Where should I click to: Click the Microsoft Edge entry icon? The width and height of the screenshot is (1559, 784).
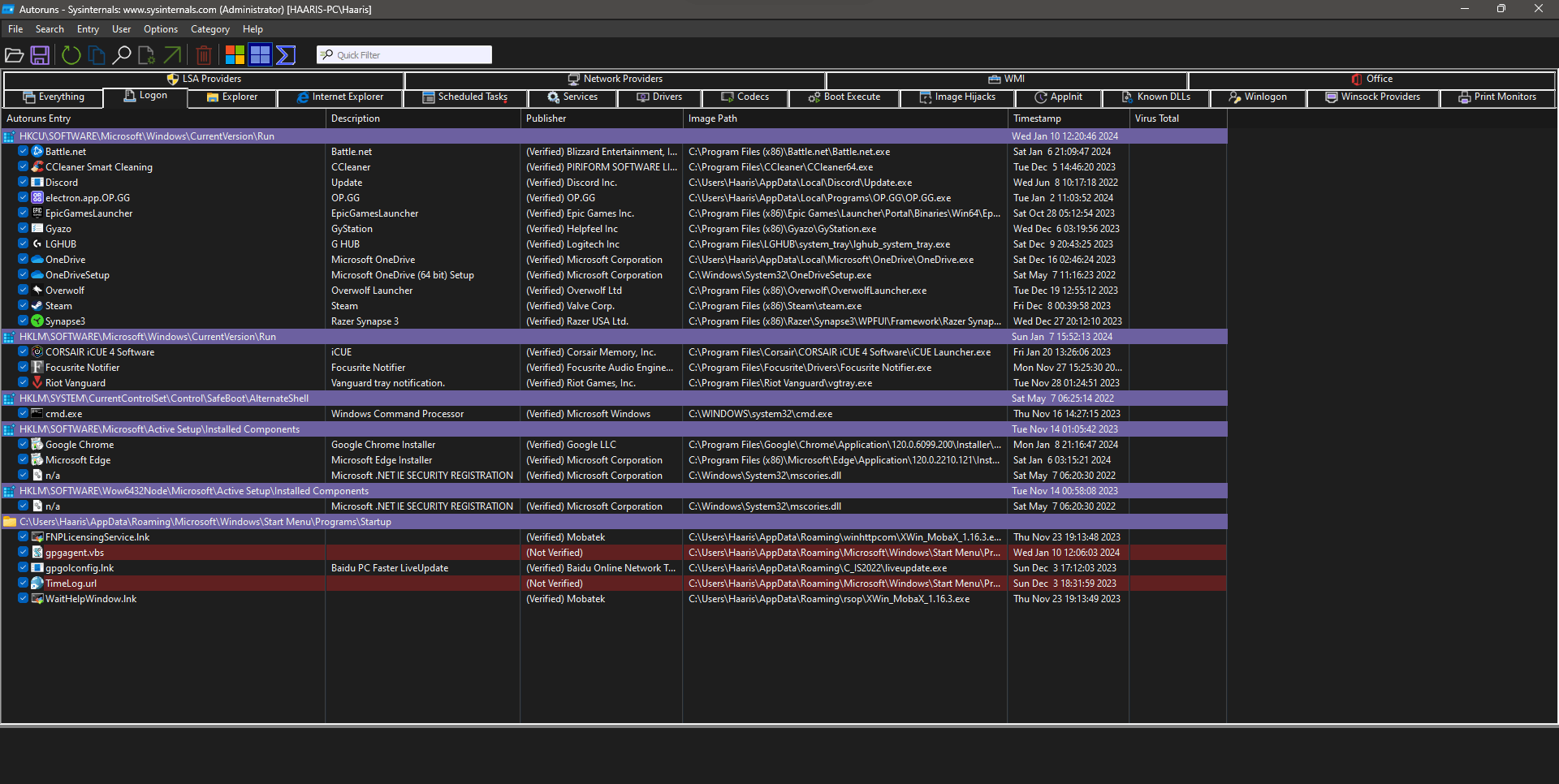click(x=37, y=460)
